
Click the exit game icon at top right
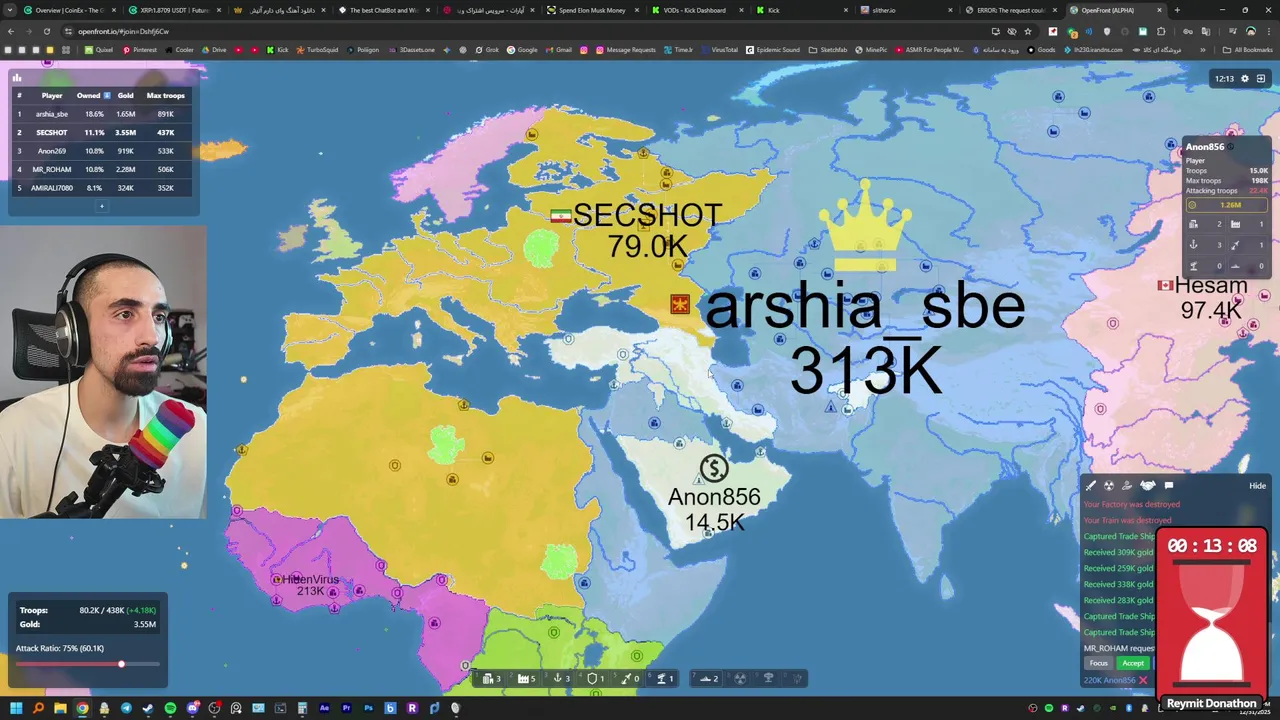pyautogui.click(x=1261, y=79)
